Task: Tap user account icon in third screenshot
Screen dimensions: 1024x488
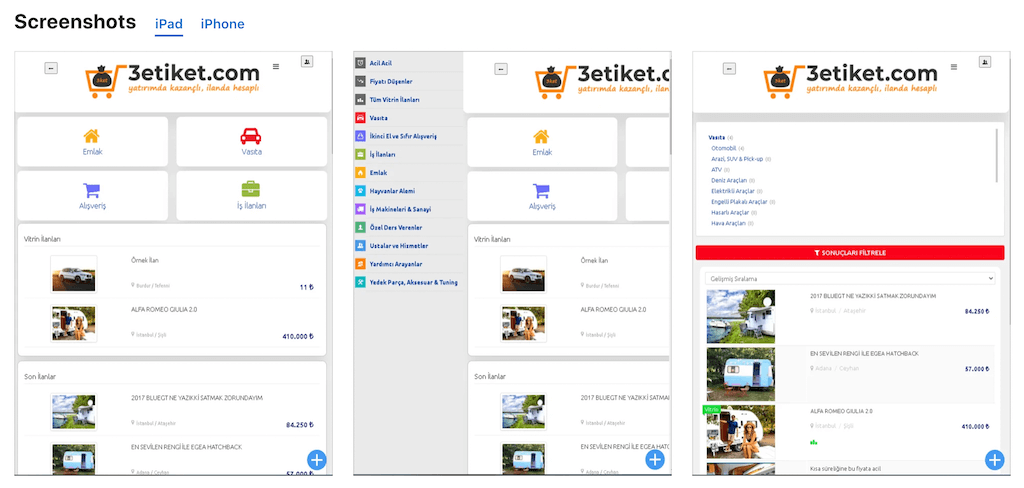Action: (x=985, y=62)
